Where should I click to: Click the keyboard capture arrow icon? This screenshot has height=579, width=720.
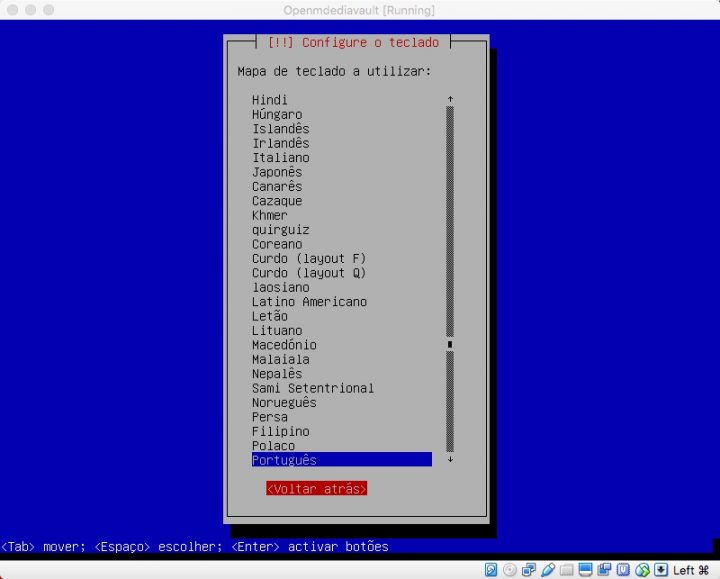tap(661, 570)
